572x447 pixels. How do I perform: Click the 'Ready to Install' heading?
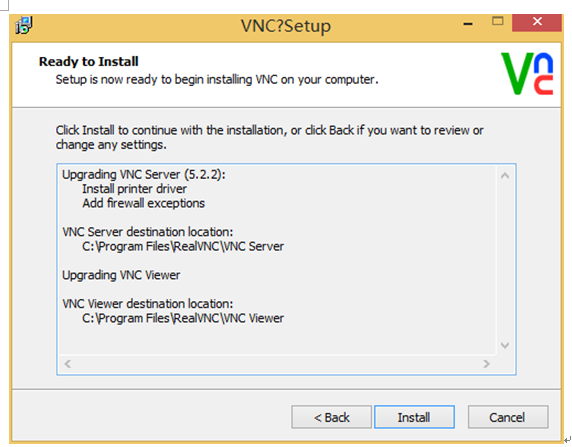(89, 61)
